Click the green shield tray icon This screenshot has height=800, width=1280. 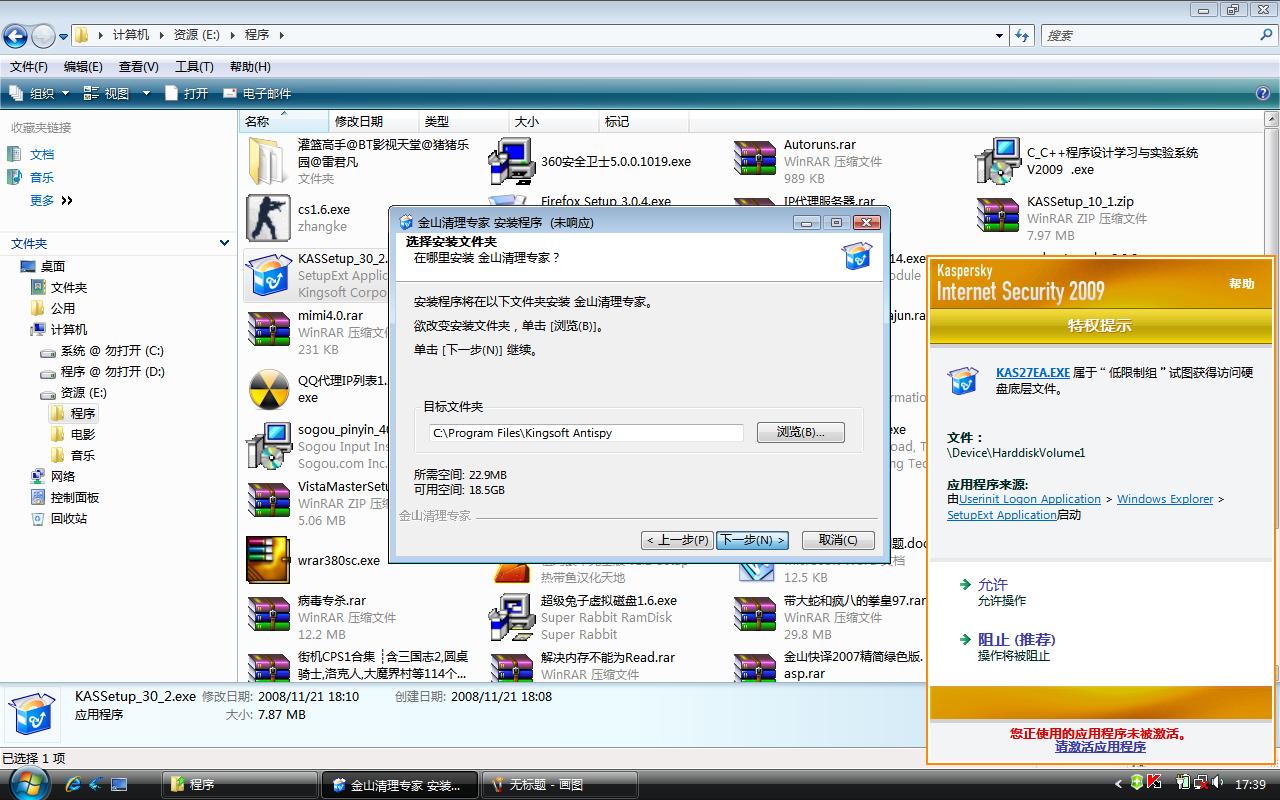coord(1138,783)
